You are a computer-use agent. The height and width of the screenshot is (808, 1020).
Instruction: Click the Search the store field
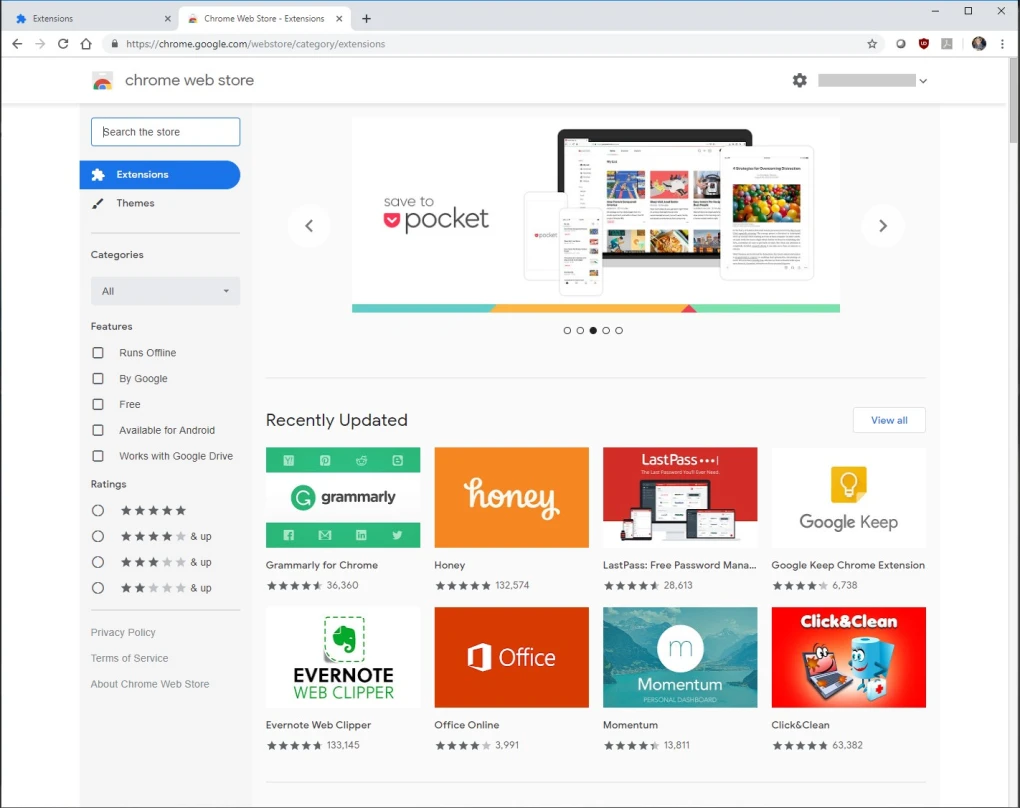(x=165, y=132)
